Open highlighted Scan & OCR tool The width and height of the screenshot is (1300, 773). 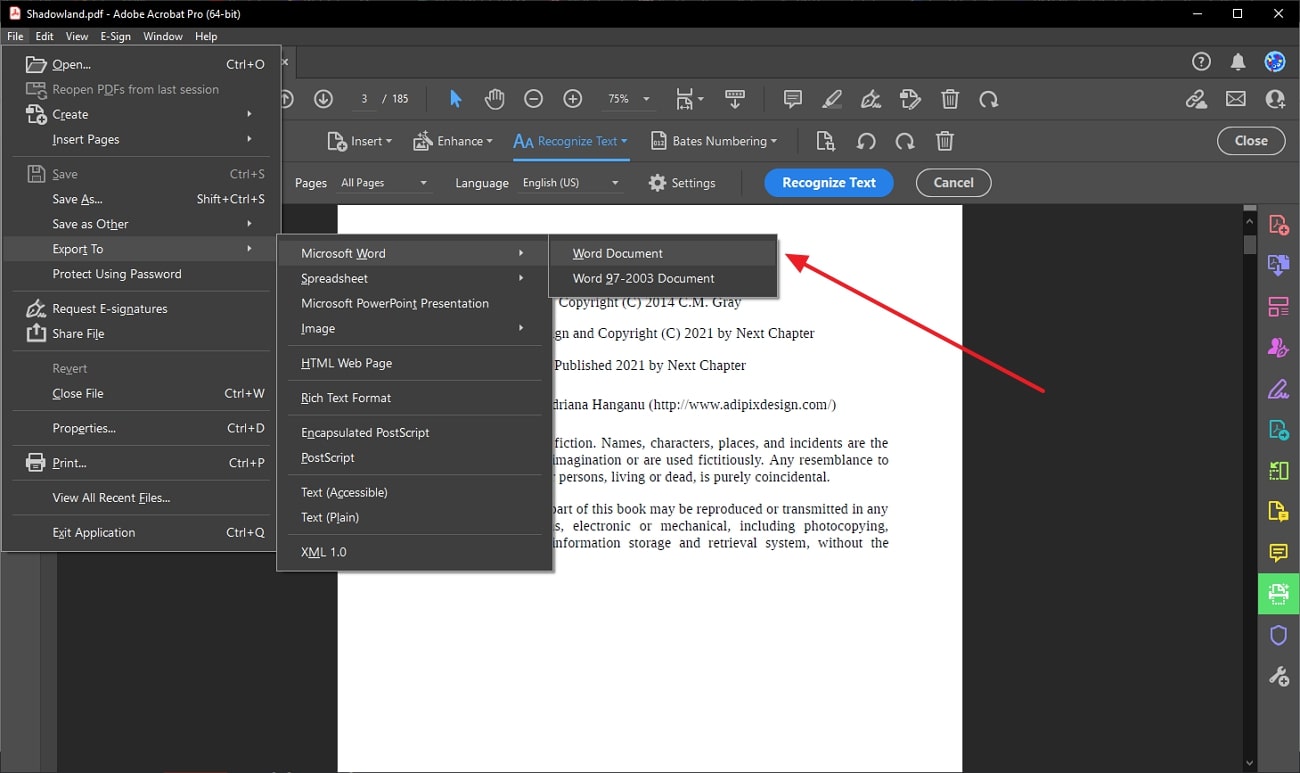[x=1278, y=594]
